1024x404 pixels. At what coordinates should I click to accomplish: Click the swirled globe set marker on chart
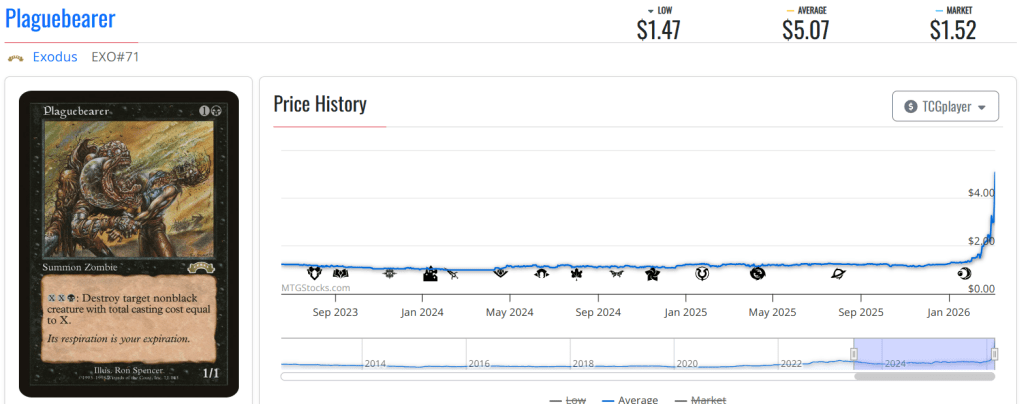point(757,273)
